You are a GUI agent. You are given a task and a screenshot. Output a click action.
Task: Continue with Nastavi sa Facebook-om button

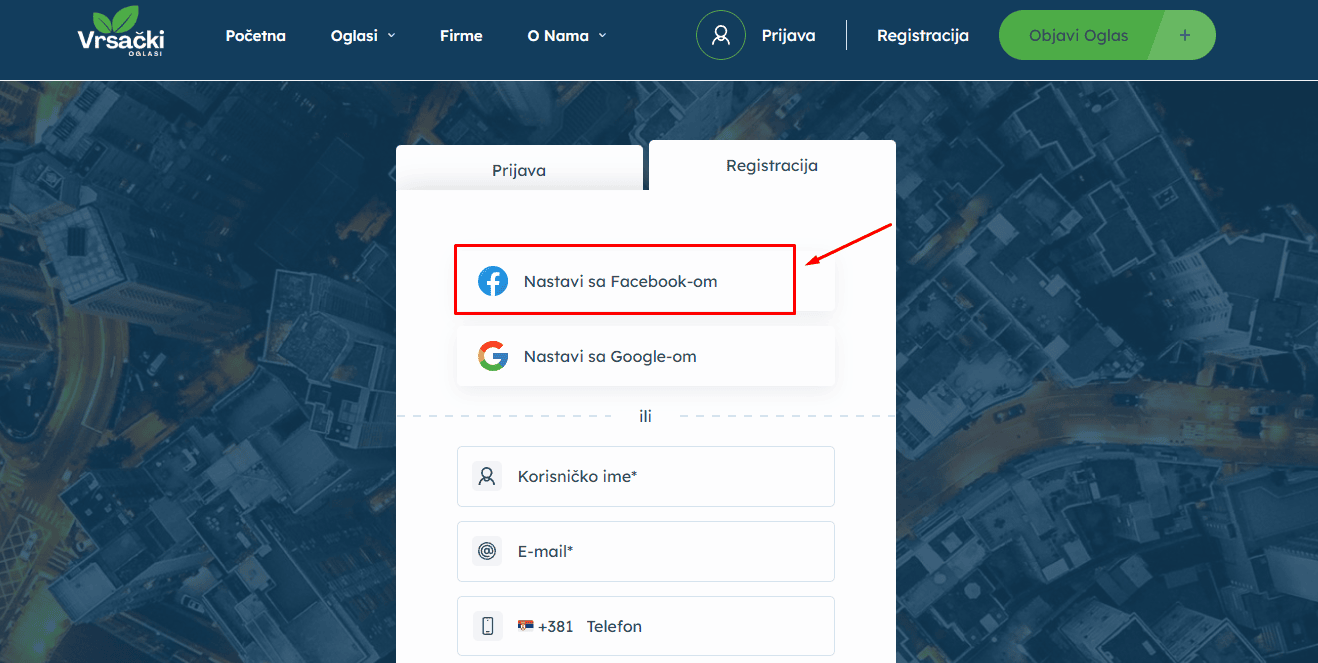[646, 281]
